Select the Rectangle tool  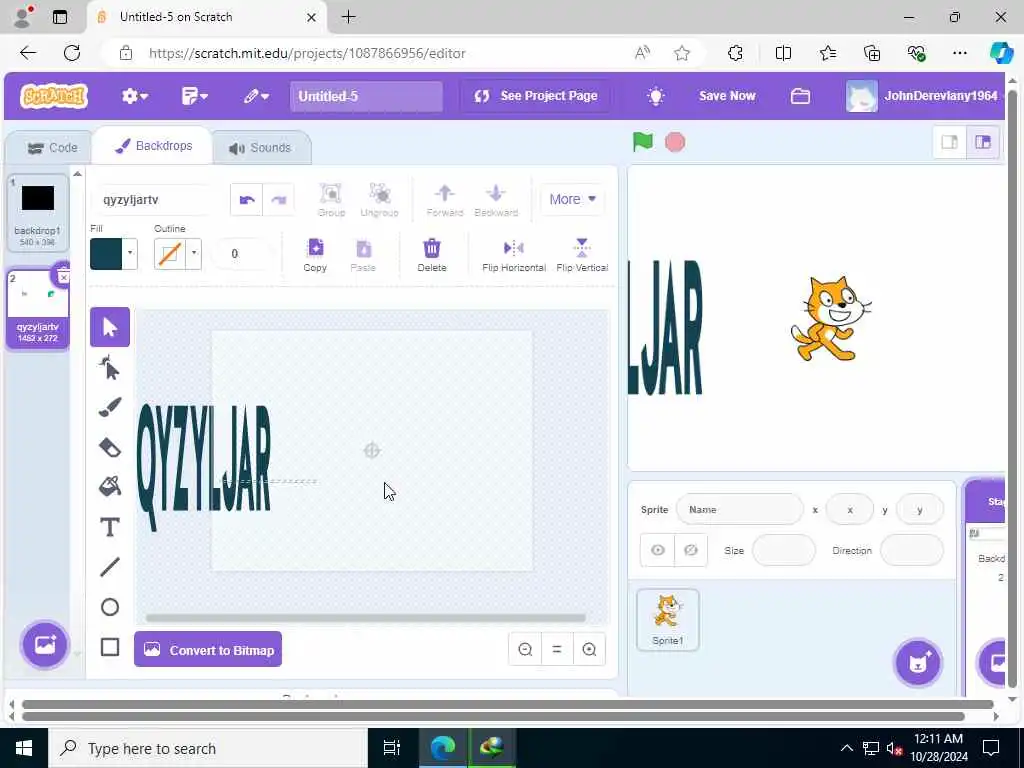point(110,647)
